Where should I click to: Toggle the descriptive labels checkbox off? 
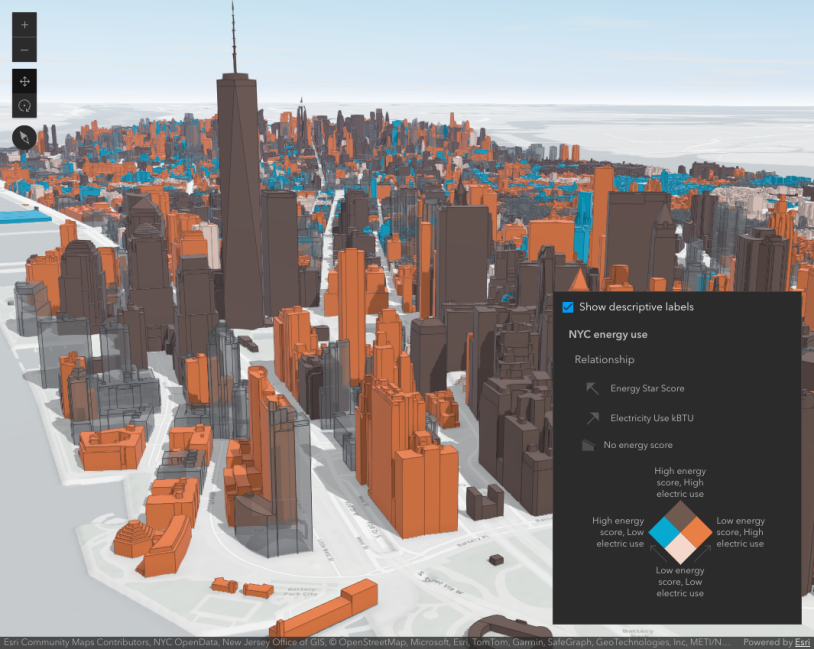568,307
